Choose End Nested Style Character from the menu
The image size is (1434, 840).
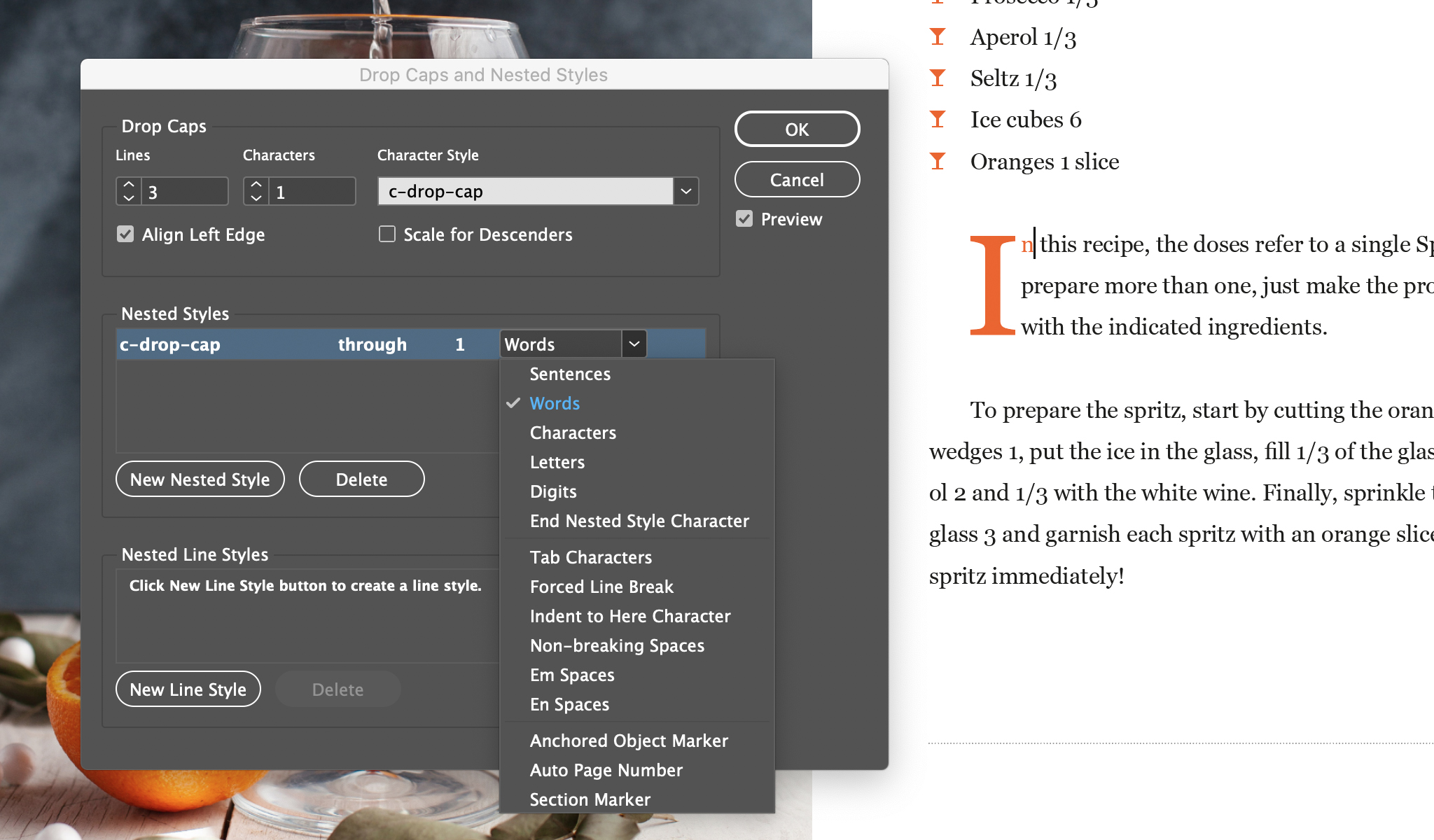(x=639, y=521)
